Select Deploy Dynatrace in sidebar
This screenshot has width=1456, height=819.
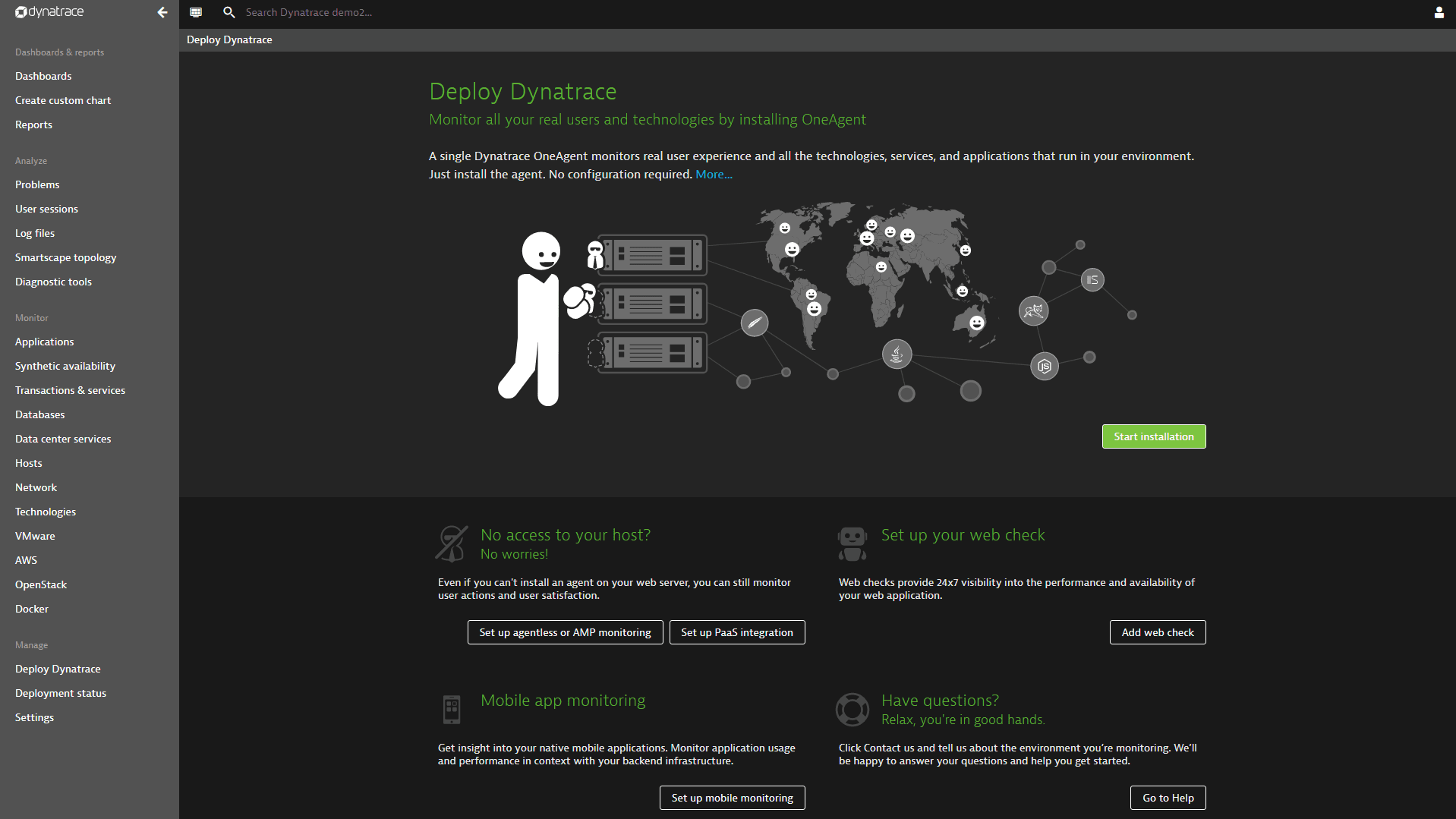pyautogui.click(x=58, y=669)
